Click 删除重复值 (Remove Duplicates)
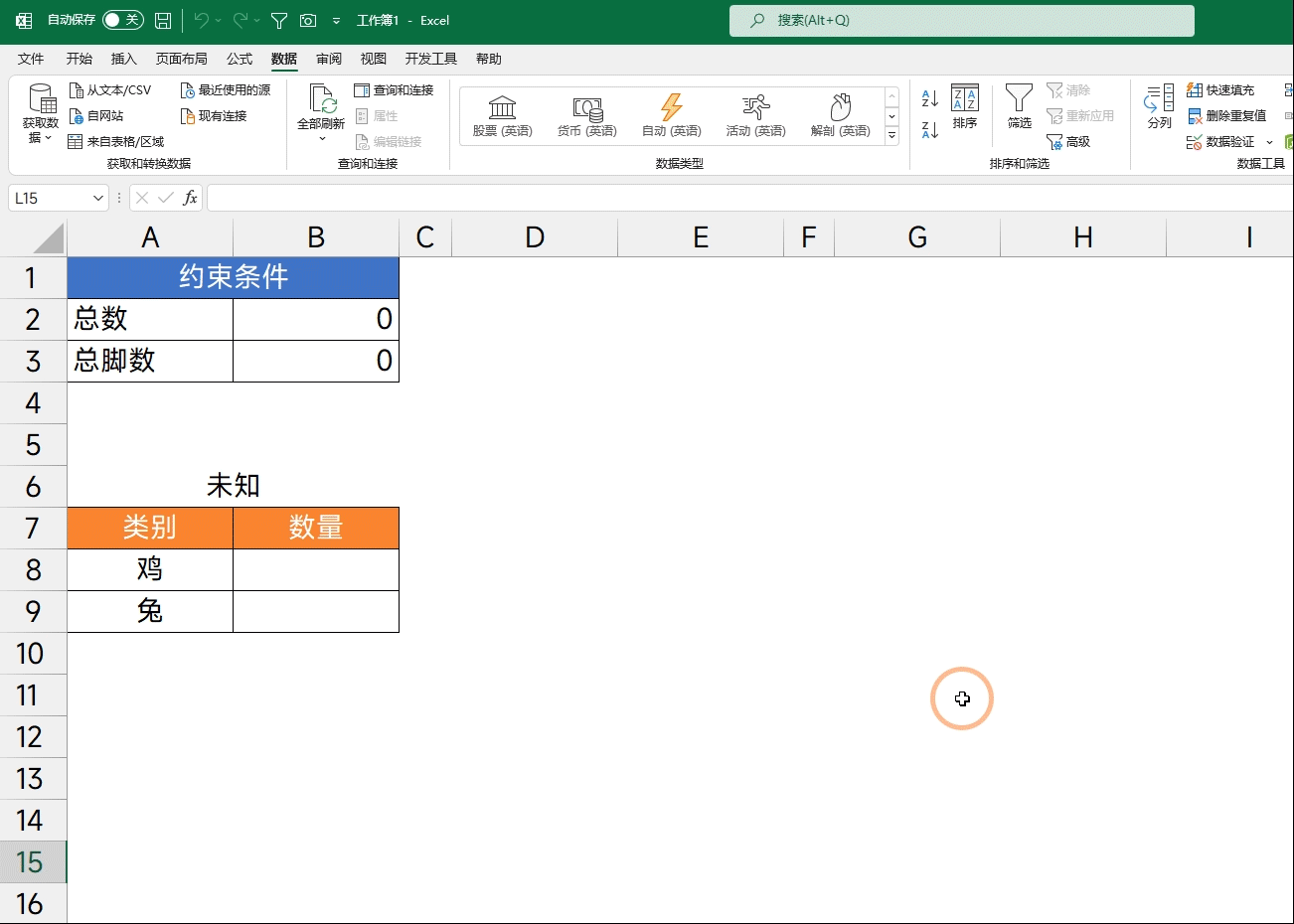 (x=1226, y=115)
